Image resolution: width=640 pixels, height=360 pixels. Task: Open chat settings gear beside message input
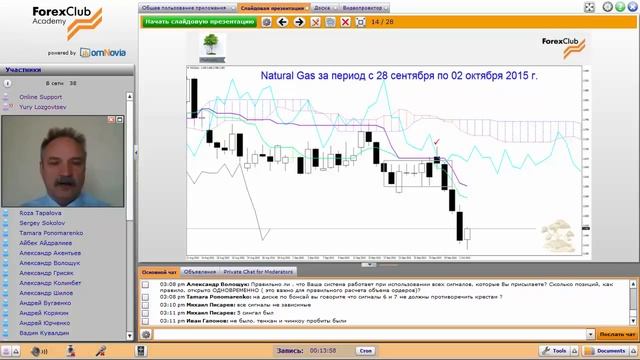point(146,335)
